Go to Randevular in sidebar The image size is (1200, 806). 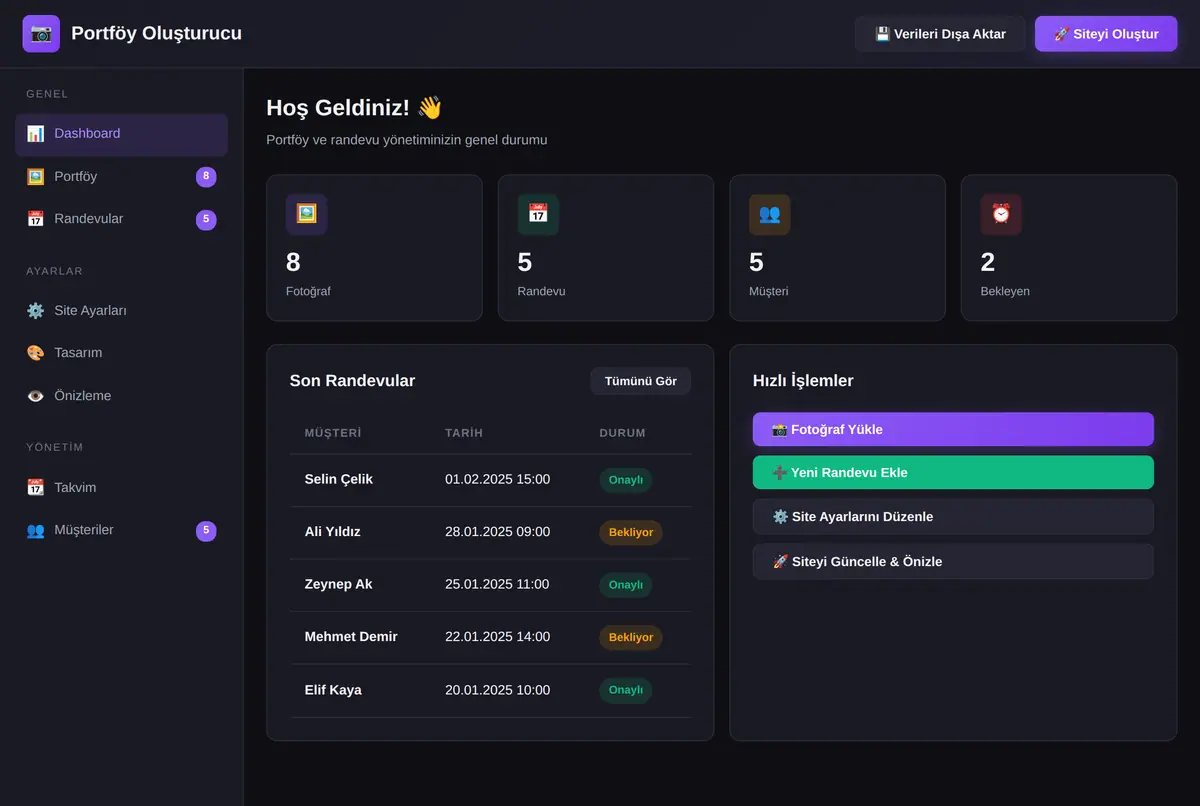121,219
